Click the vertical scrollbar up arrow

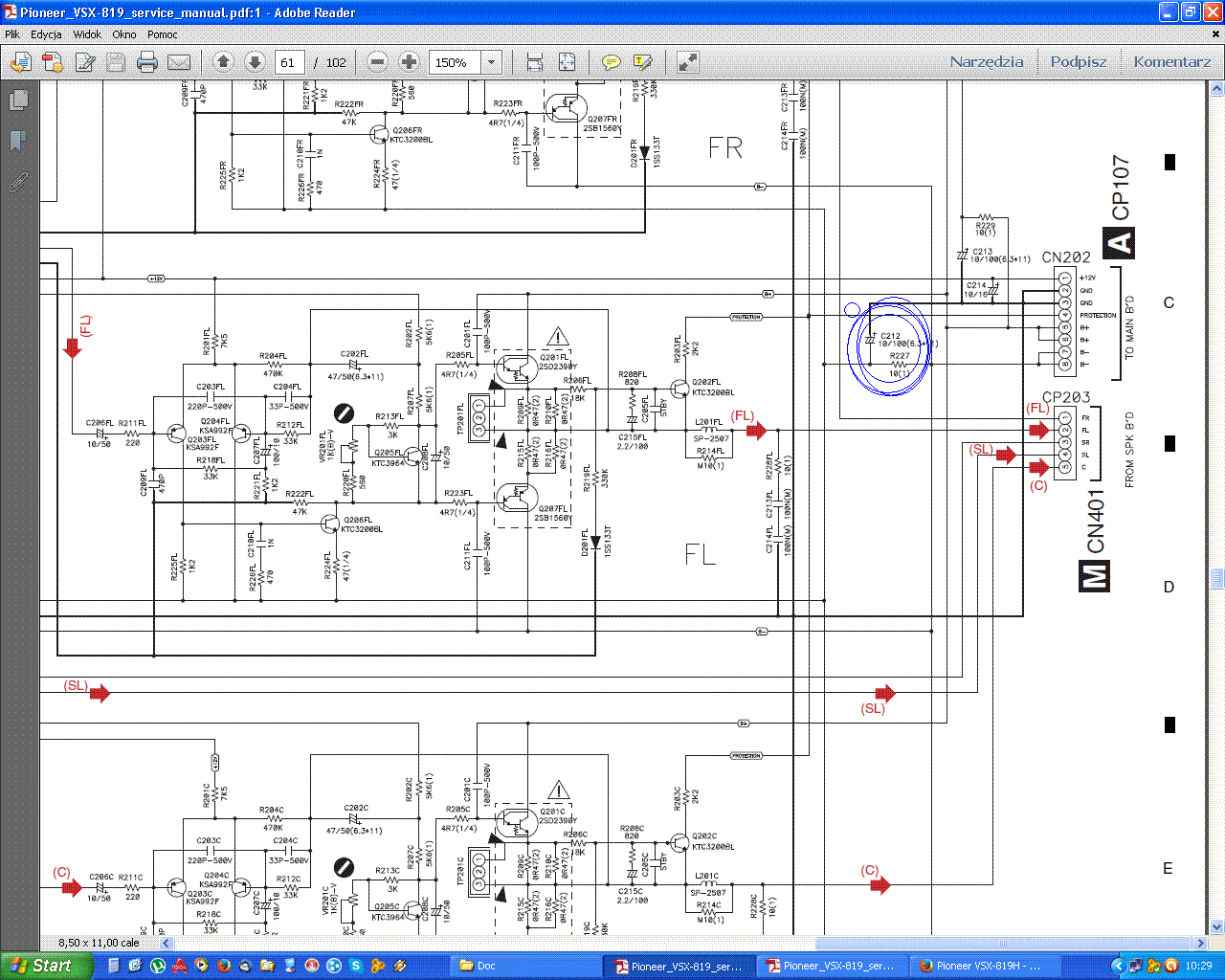point(1217,89)
